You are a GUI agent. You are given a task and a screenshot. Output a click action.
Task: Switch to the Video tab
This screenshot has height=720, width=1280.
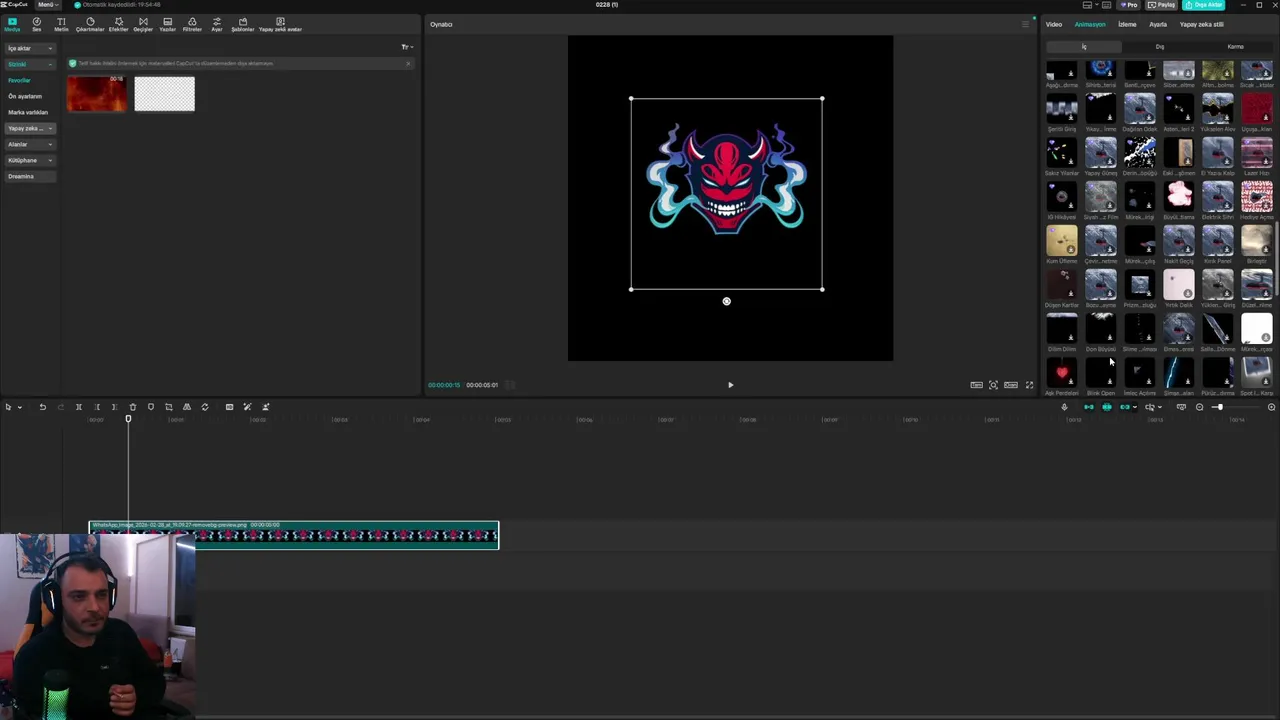(1054, 24)
